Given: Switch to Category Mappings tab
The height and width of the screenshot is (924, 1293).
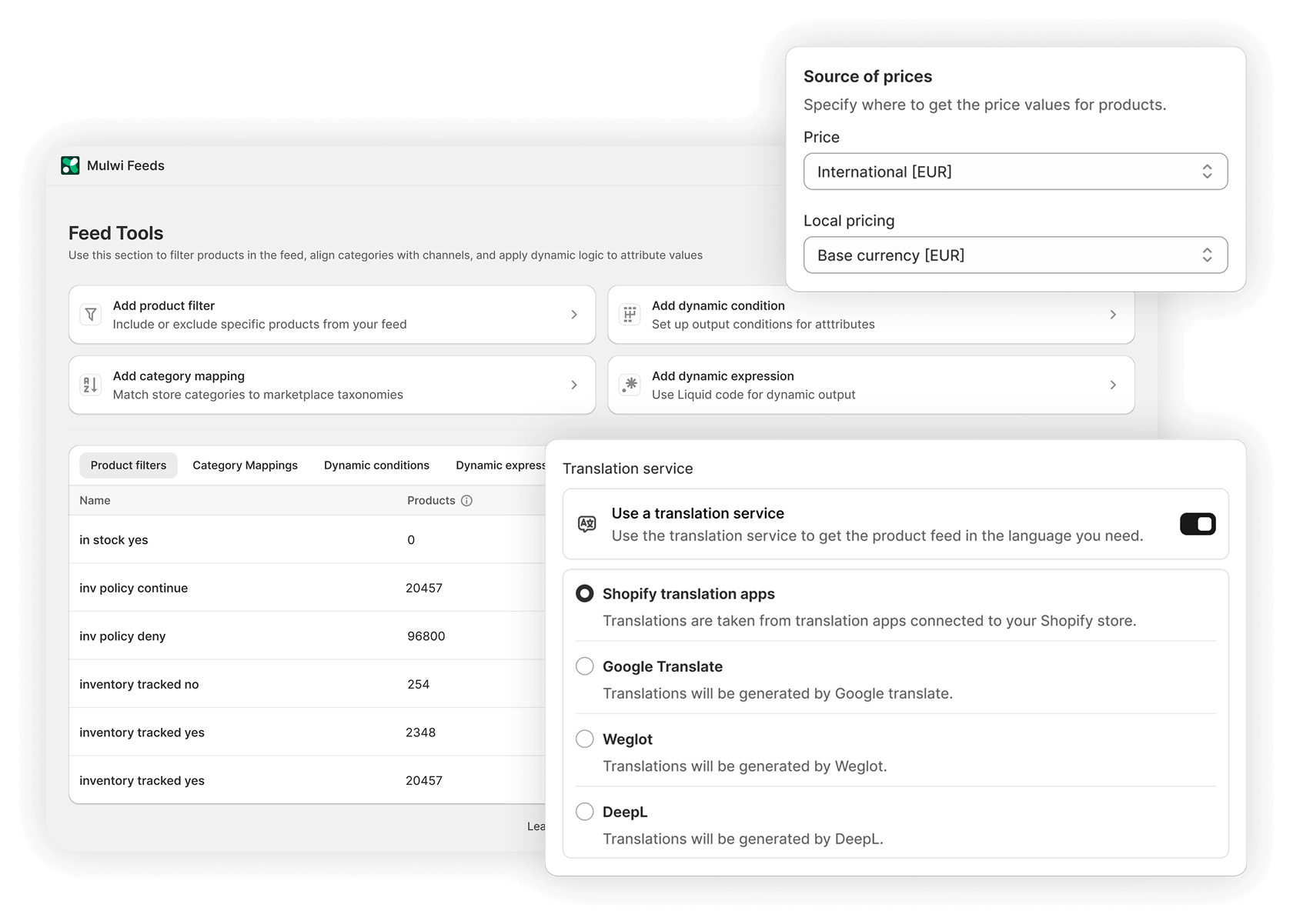Looking at the screenshot, I should 245,465.
